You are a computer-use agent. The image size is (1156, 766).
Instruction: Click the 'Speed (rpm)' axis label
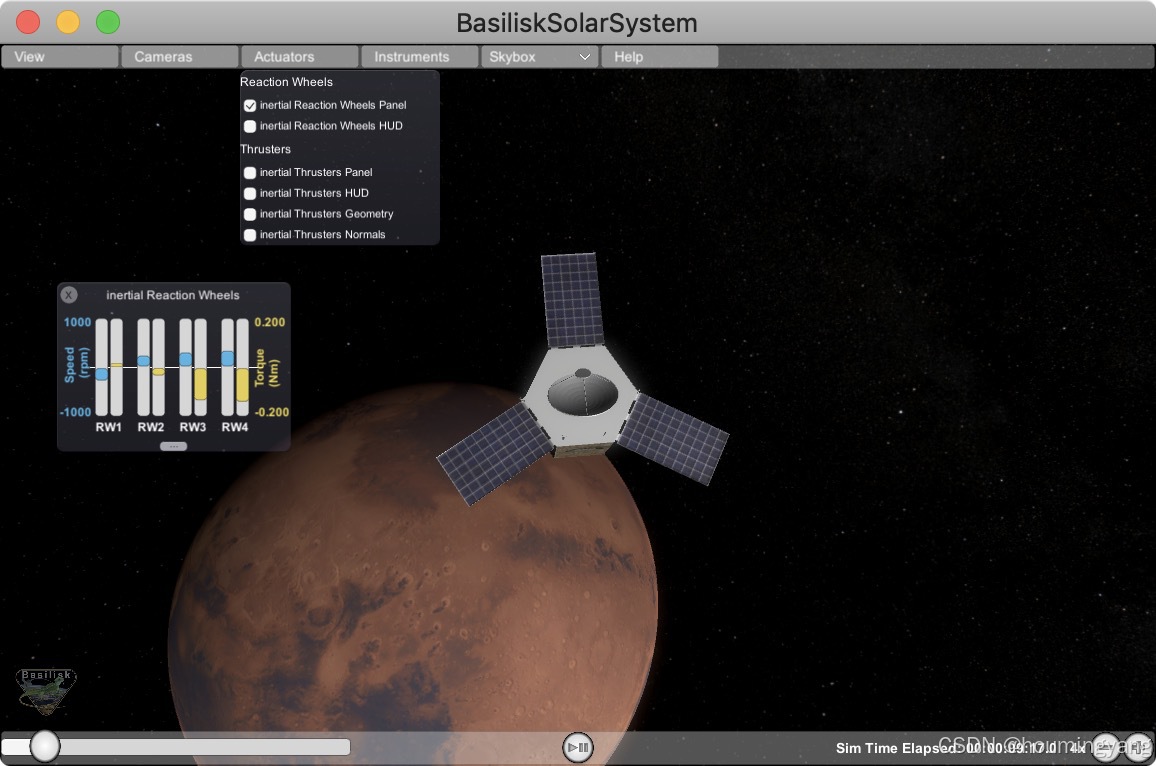(76, 365)
